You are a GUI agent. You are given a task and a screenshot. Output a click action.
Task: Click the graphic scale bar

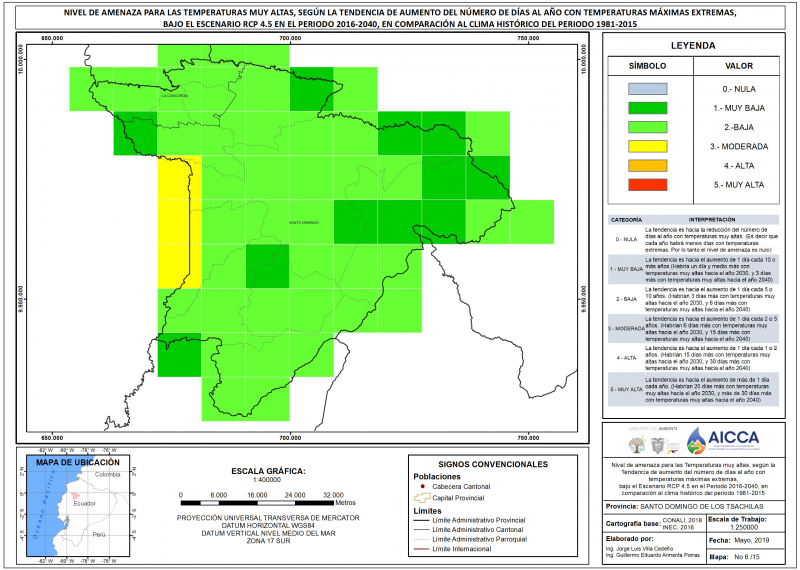(x=256, y=495)
